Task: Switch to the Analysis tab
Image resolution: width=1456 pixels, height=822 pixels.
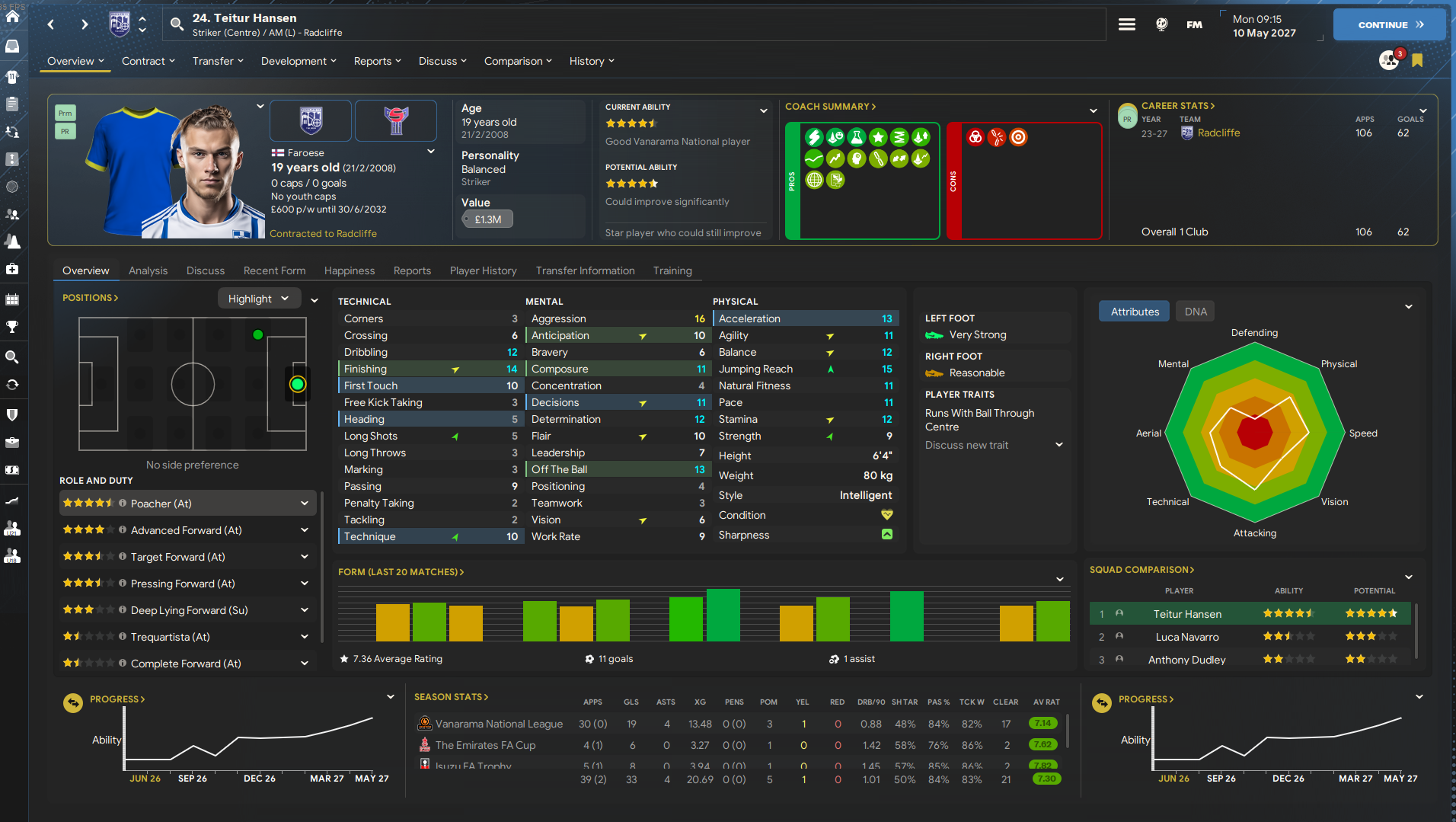Action: click(148, 270)
